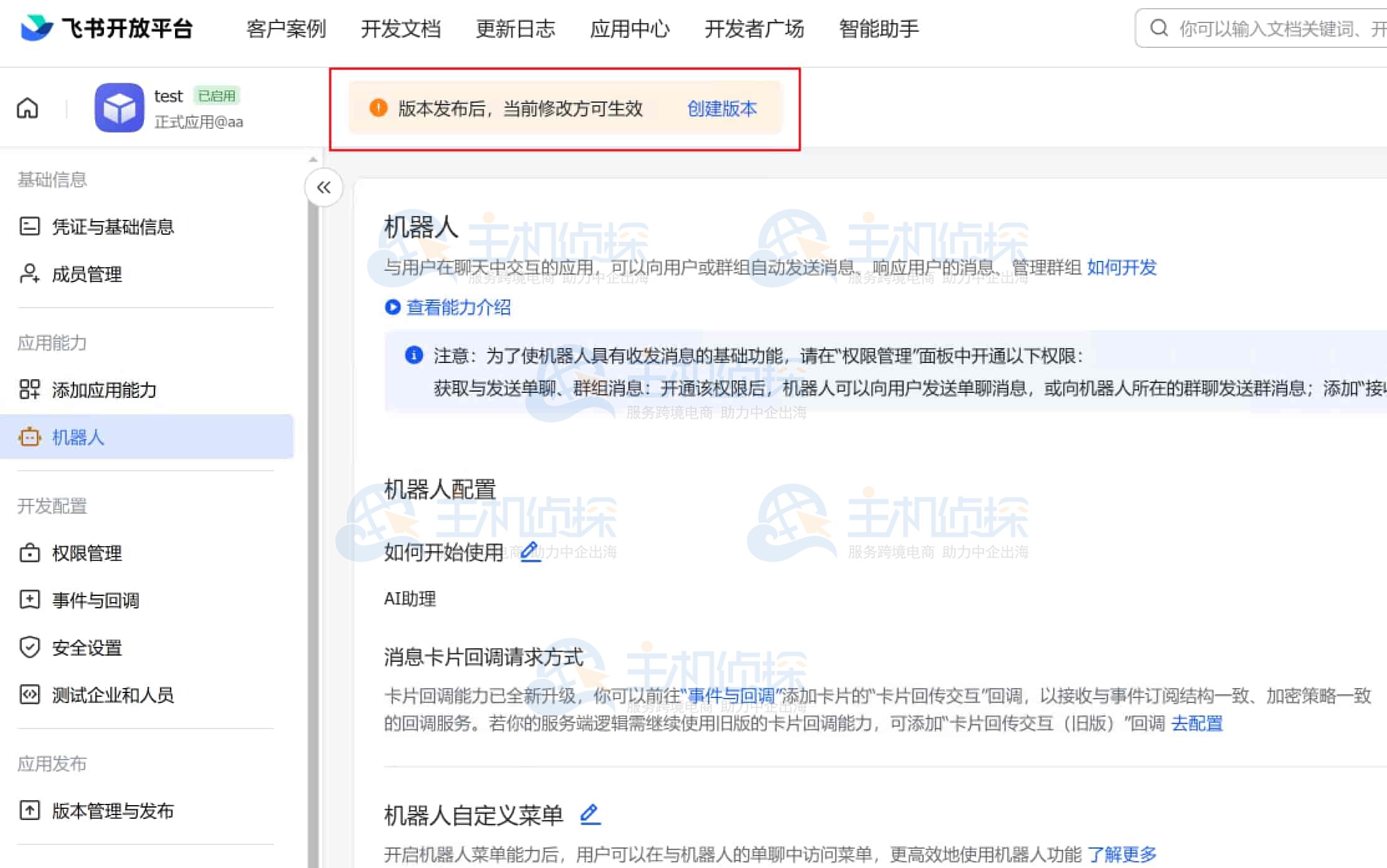Open 成员管理 in the sidebar

coord(87,274)
